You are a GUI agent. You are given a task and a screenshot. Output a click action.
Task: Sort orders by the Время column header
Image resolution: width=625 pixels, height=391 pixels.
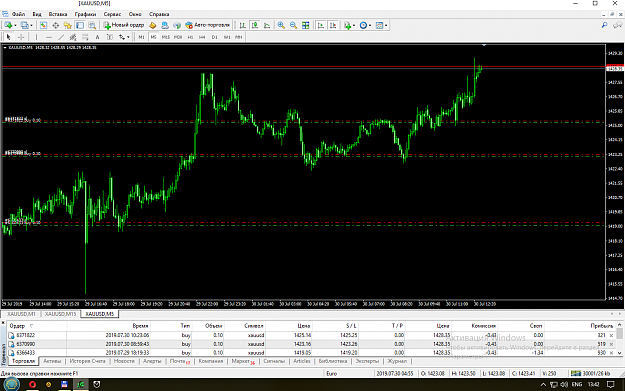pyautogui.click(x=140, y=326)
